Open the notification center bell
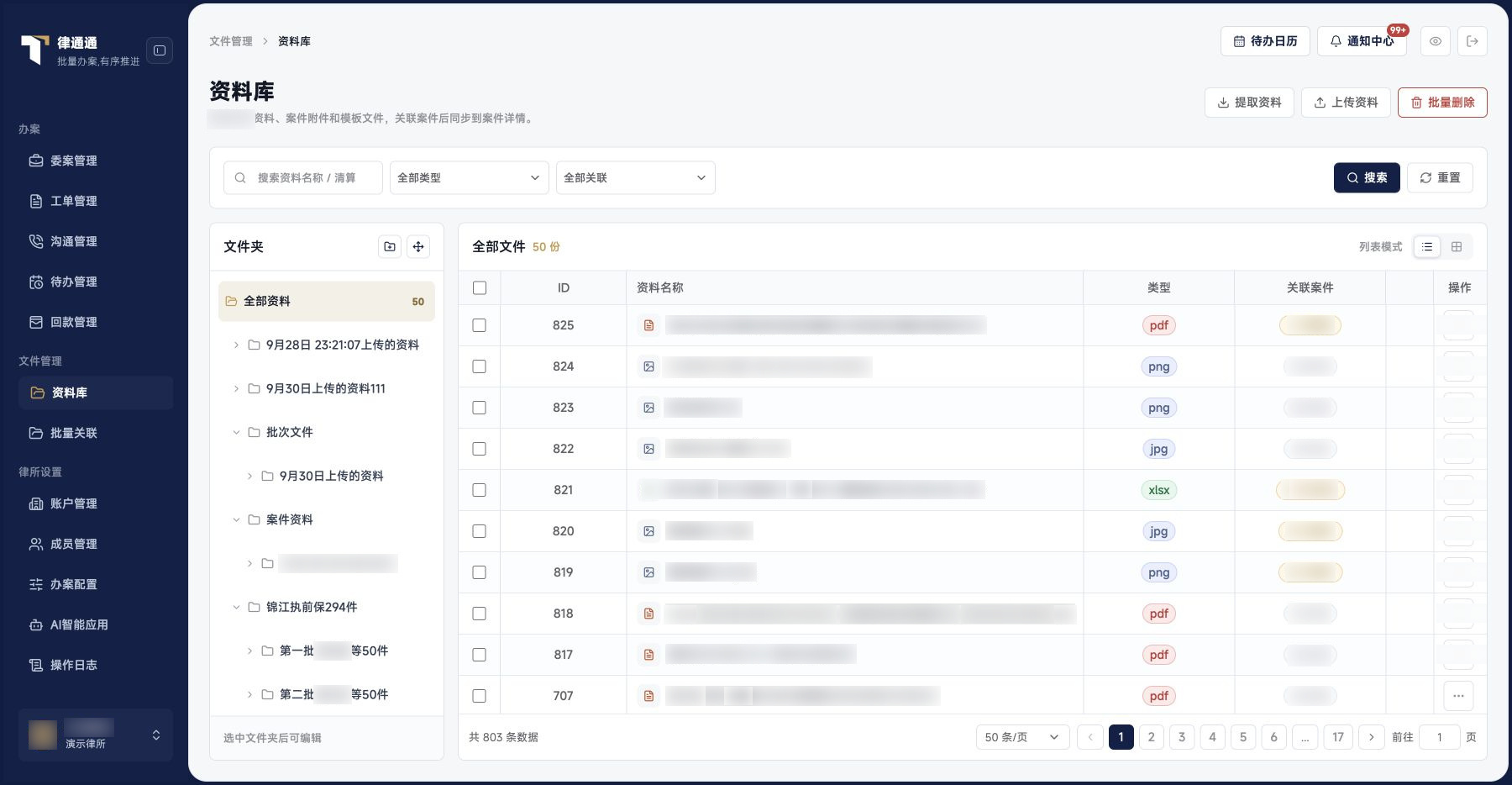The width and height of the screenshot is (1512, 785). pos(1363,41)
